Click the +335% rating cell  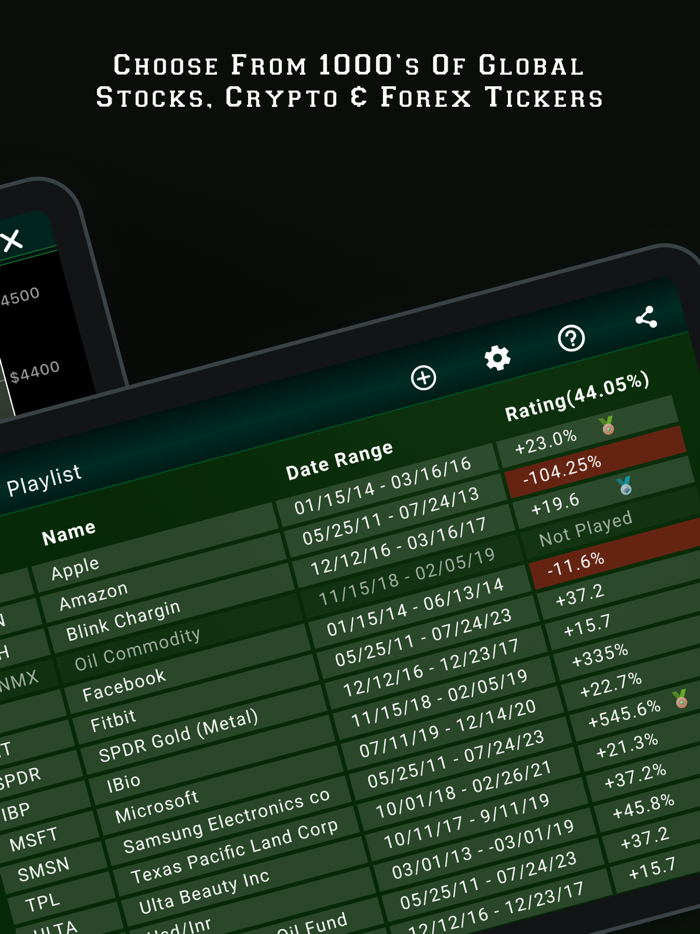coord(599,655)
